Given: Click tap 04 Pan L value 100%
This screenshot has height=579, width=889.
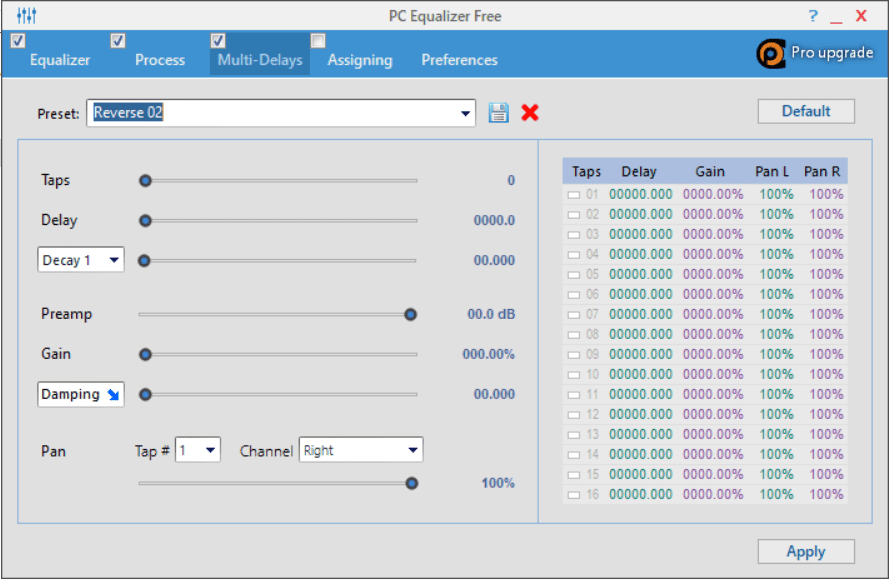Looking at the screenshot, I should (x=776, y=254).
